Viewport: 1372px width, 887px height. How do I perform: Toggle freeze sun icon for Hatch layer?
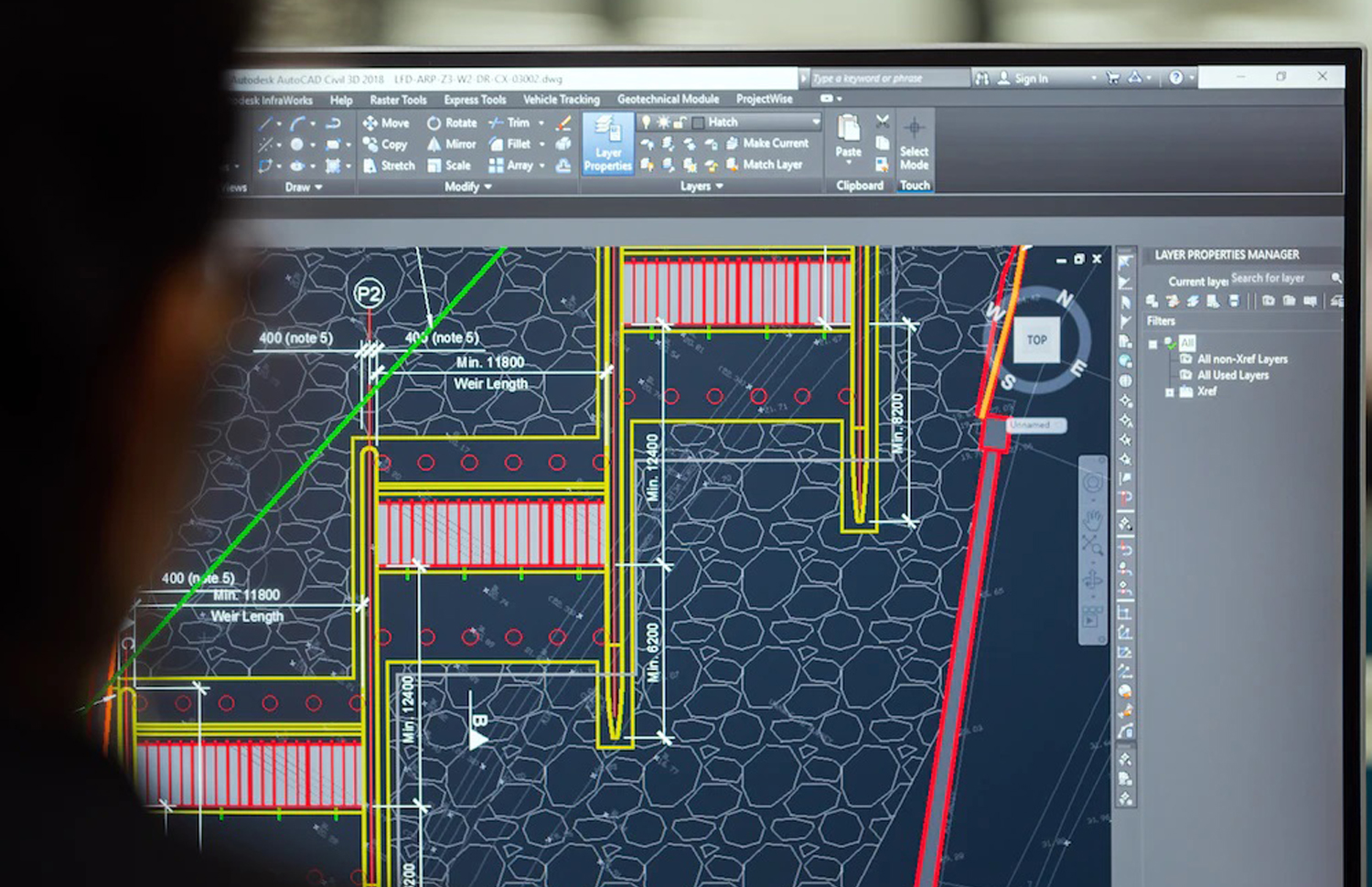(663, 122)
